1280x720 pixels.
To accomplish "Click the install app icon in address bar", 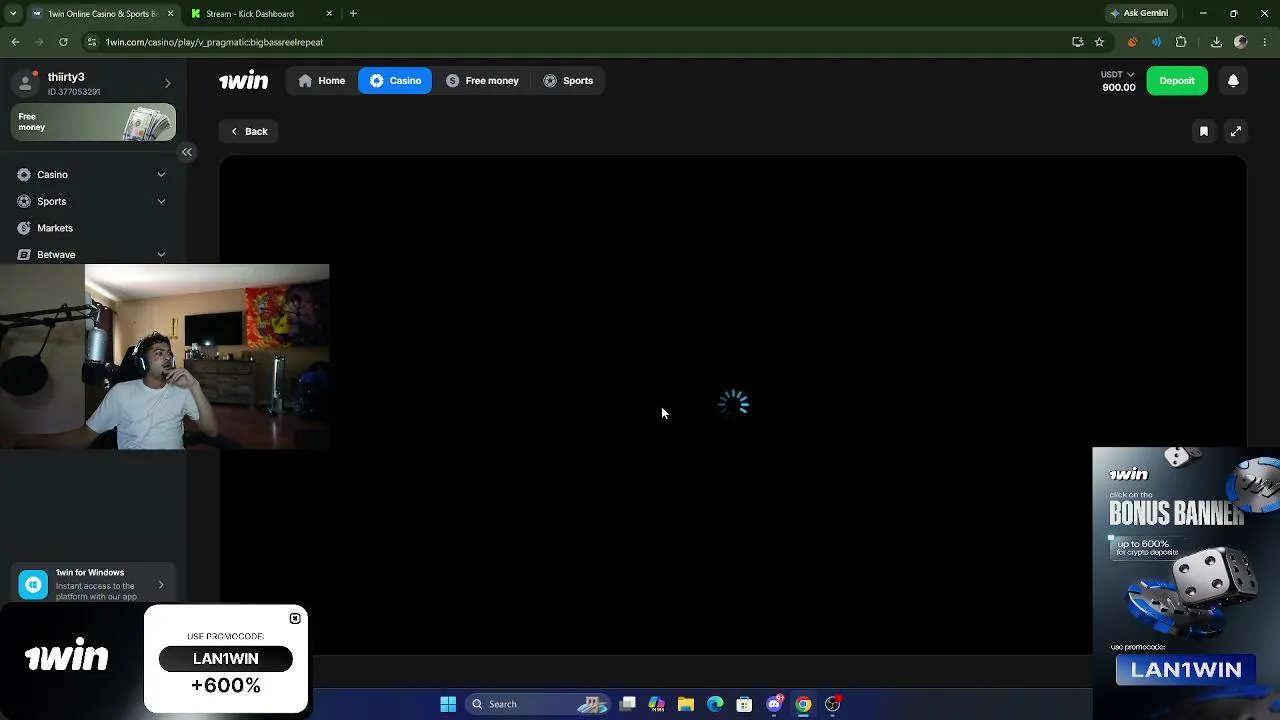I will coord(1077,42).
